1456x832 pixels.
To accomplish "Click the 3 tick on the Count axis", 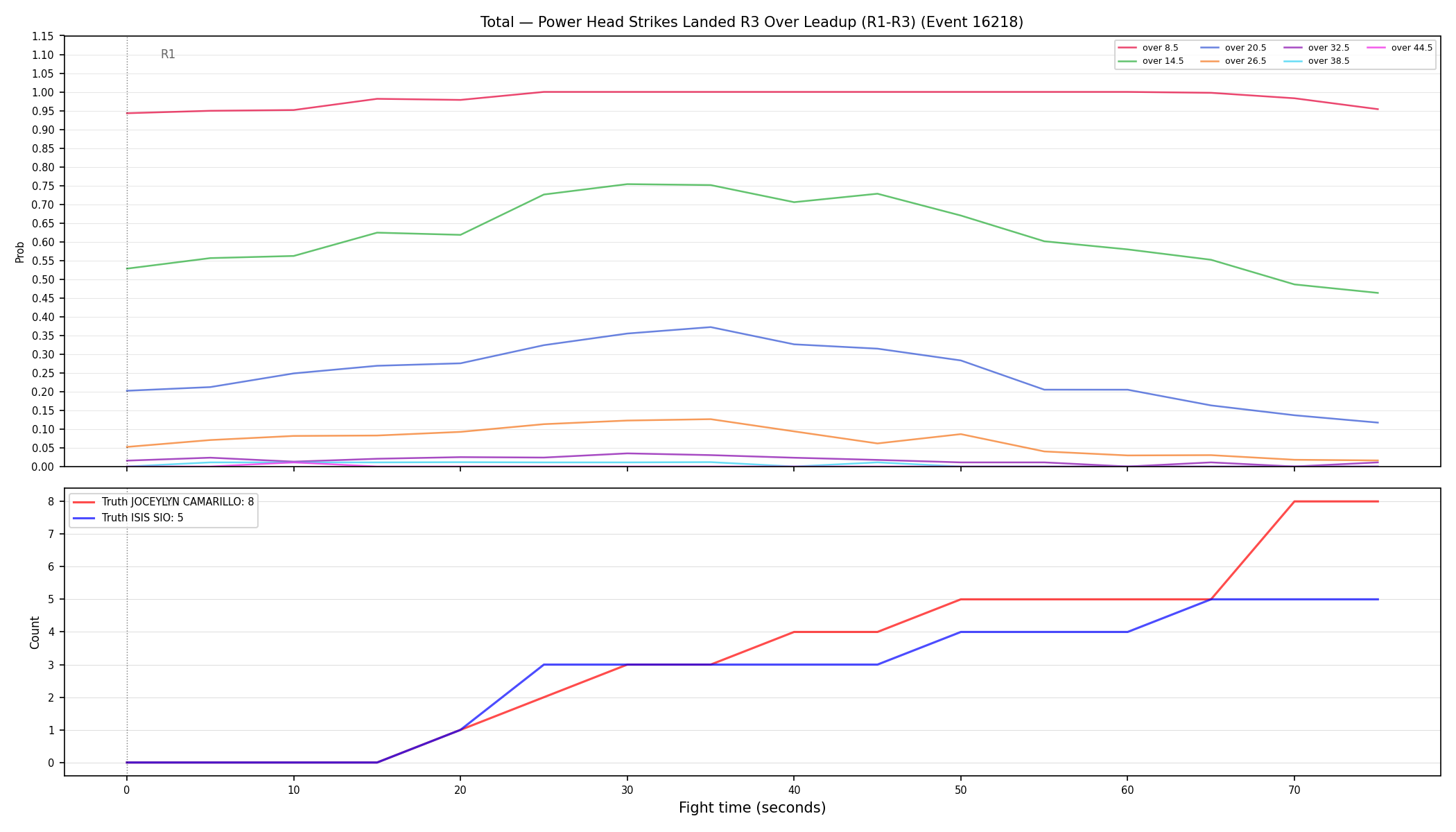I will click(51, 665).
